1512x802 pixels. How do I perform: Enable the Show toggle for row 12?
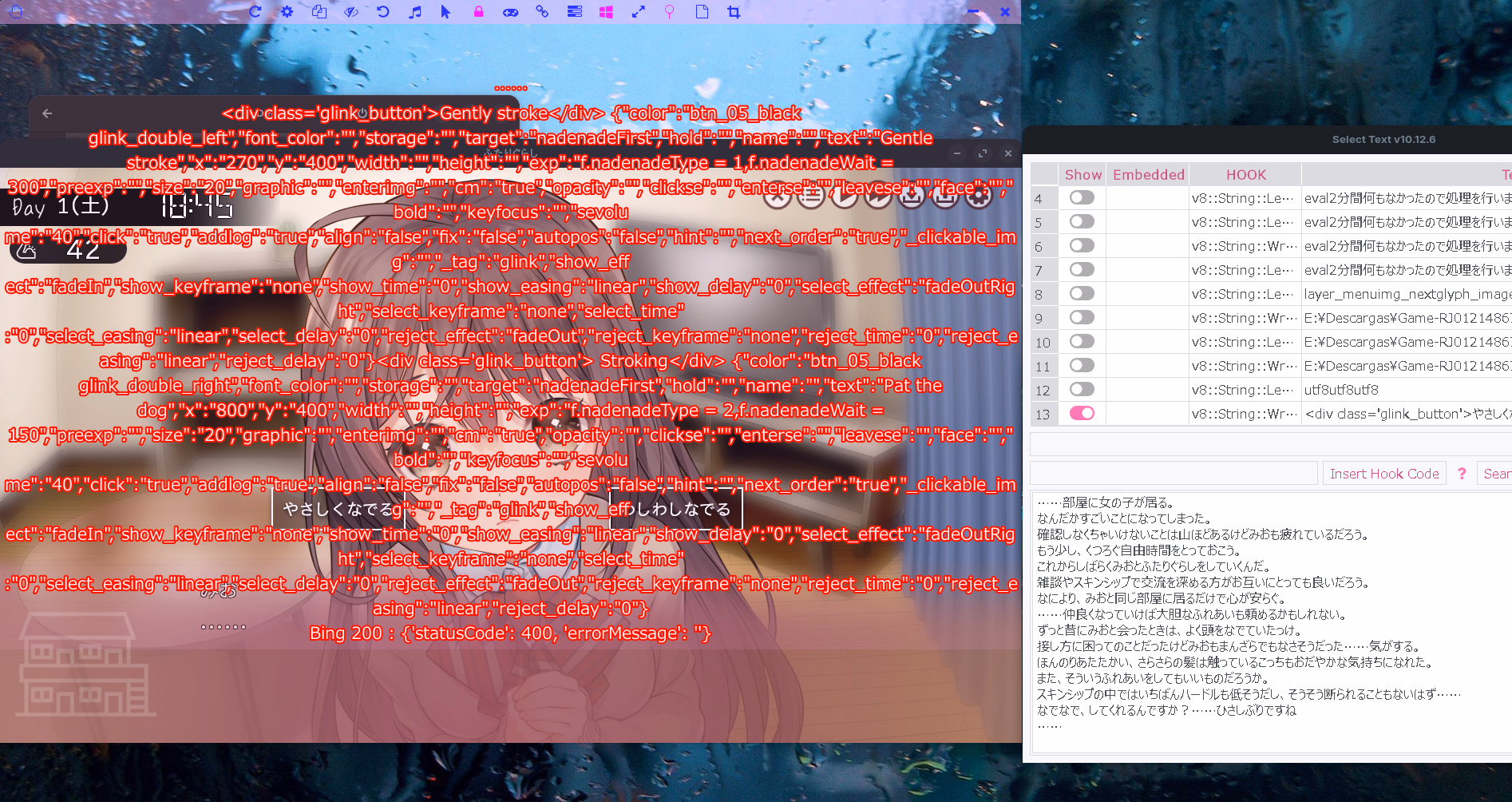1082,389
